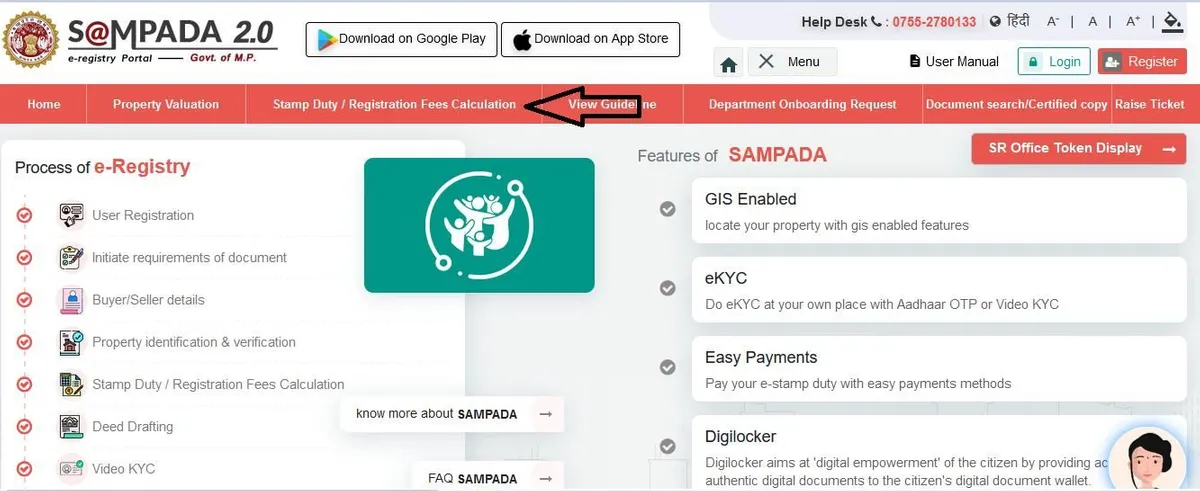Click the Video KYC step icon
The height and width of the screenshot is (491, 1200).
click(71, 469)
